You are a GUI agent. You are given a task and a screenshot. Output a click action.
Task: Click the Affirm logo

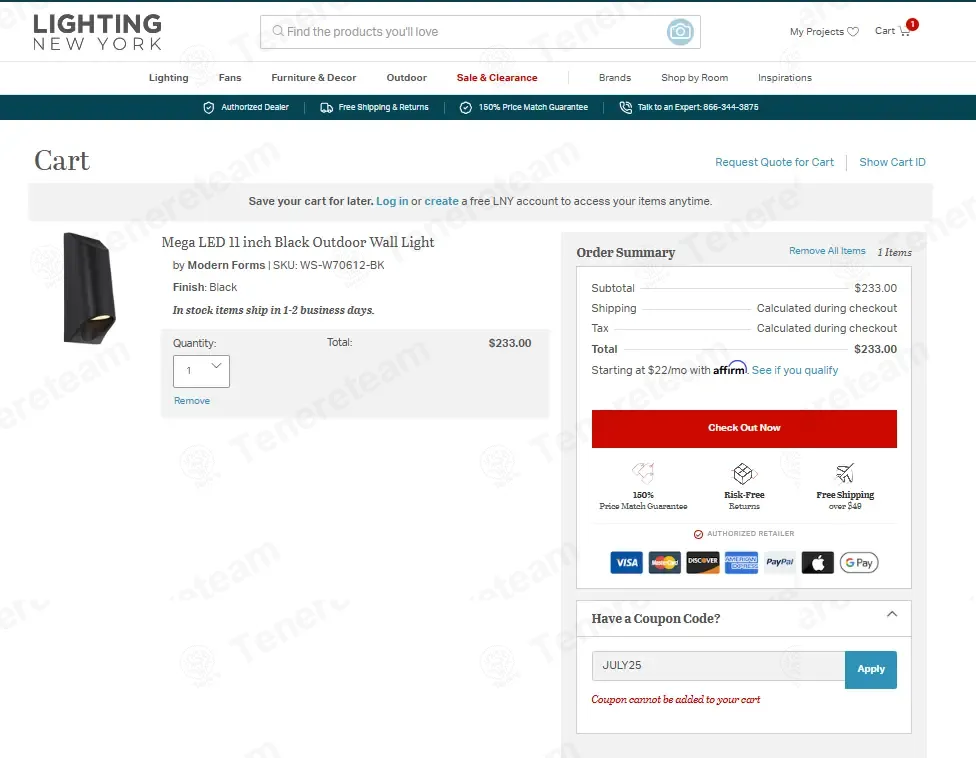[730, 368]
